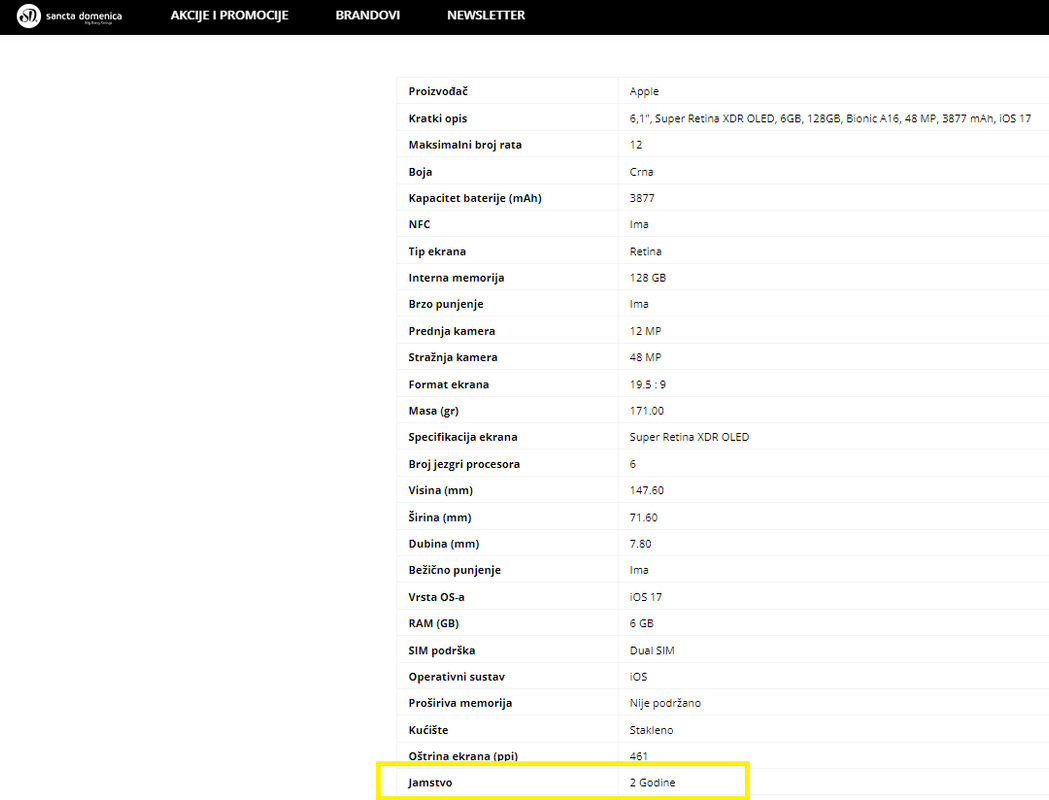Click the Kućište label

click(428, 730)
